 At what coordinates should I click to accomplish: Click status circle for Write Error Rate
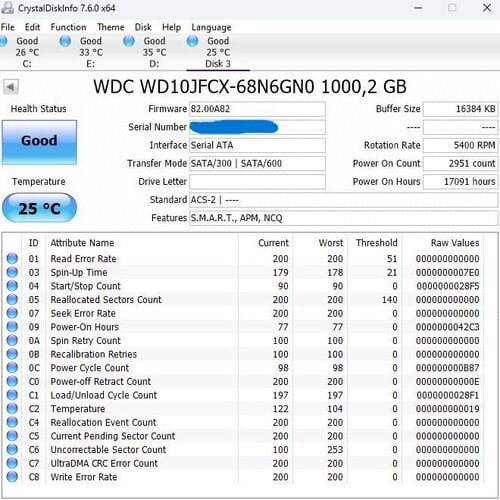[x=12, y=477]
